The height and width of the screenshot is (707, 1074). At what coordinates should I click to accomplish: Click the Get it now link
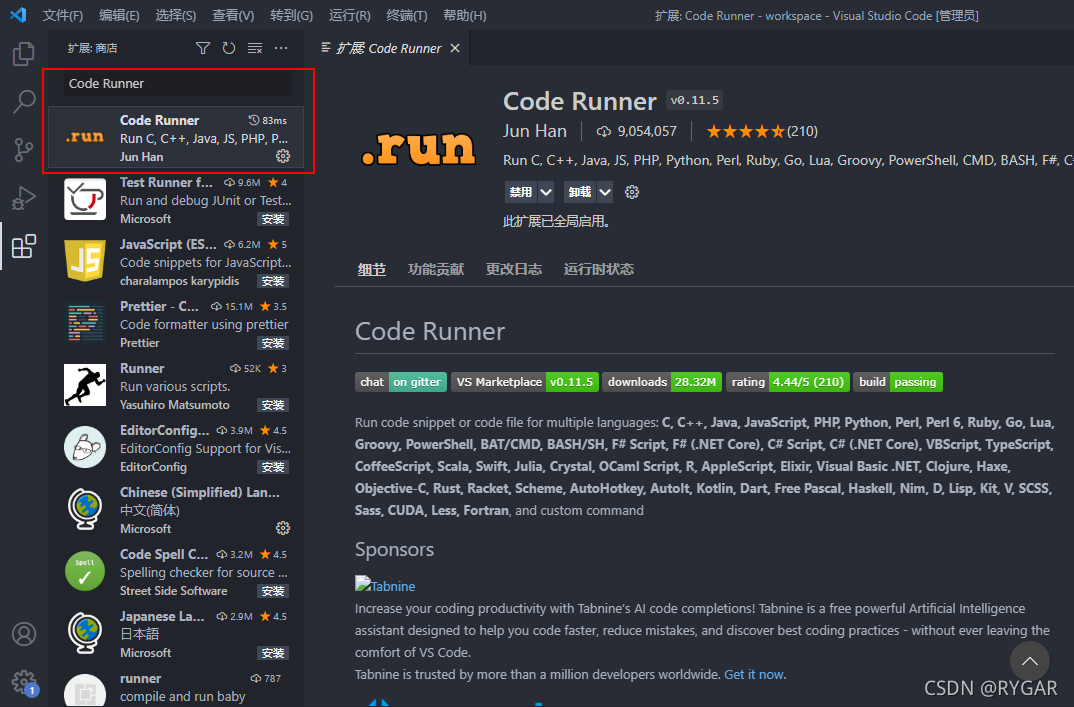753,674
